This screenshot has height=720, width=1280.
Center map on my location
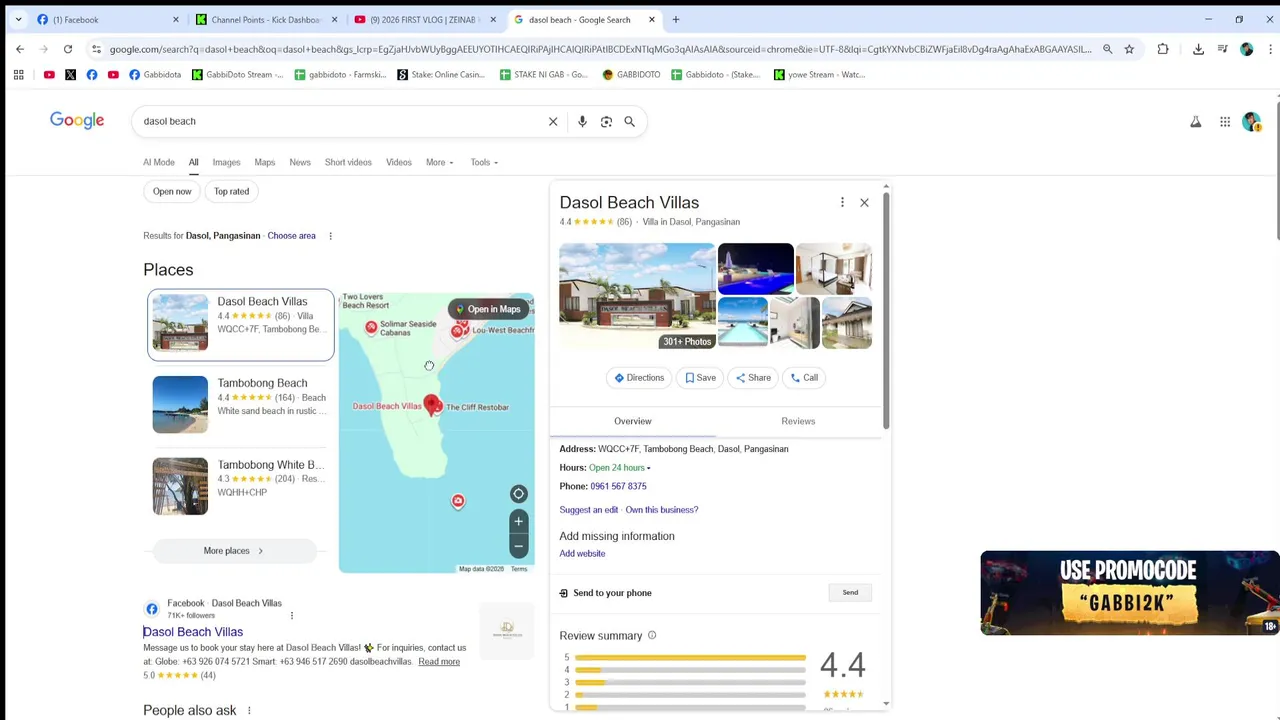coord(518,494)
